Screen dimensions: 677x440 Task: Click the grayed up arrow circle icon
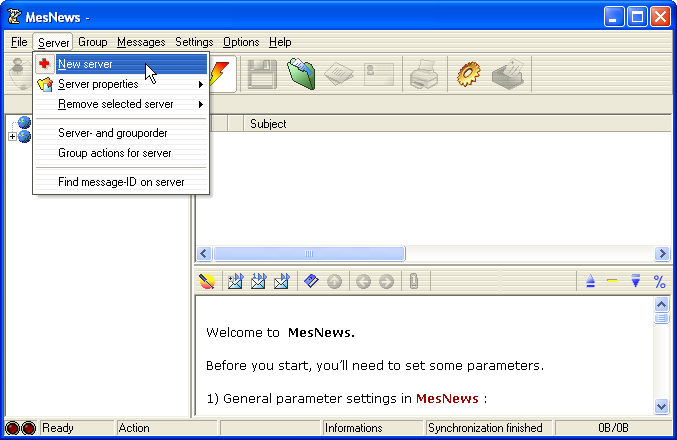click(335, 282)
